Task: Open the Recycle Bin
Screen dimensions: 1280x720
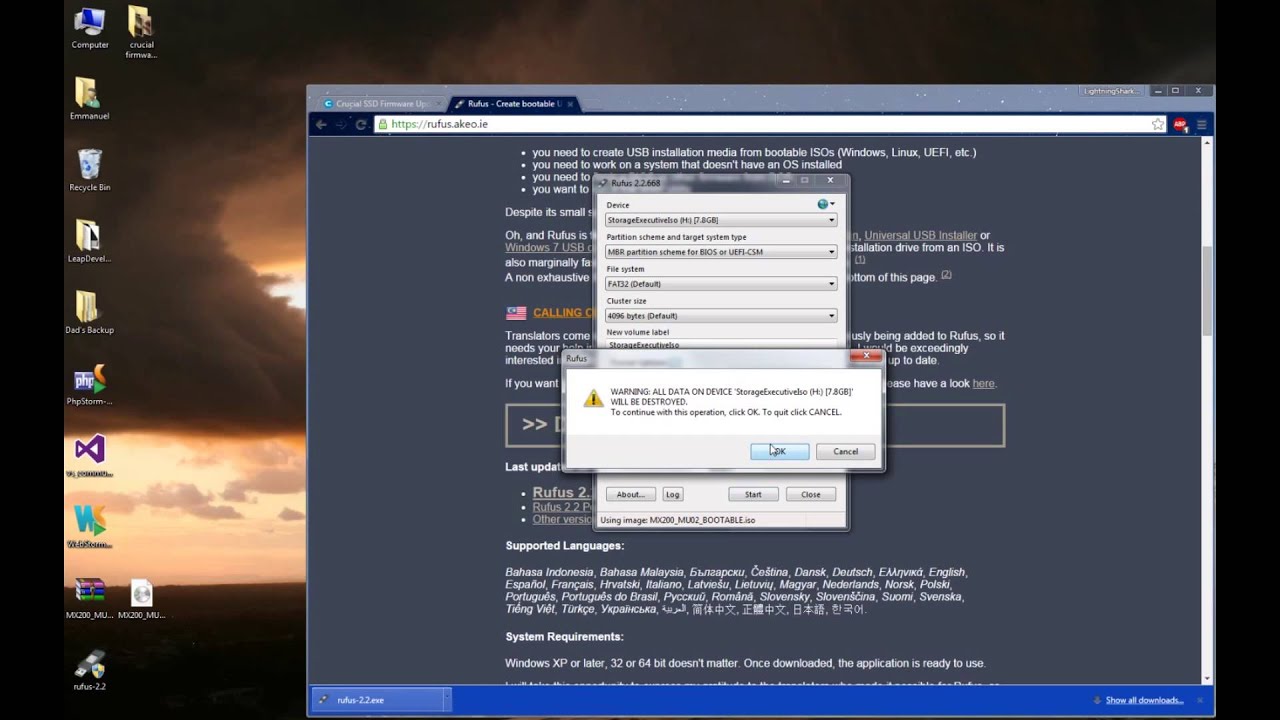Action: tap(90, 170)
